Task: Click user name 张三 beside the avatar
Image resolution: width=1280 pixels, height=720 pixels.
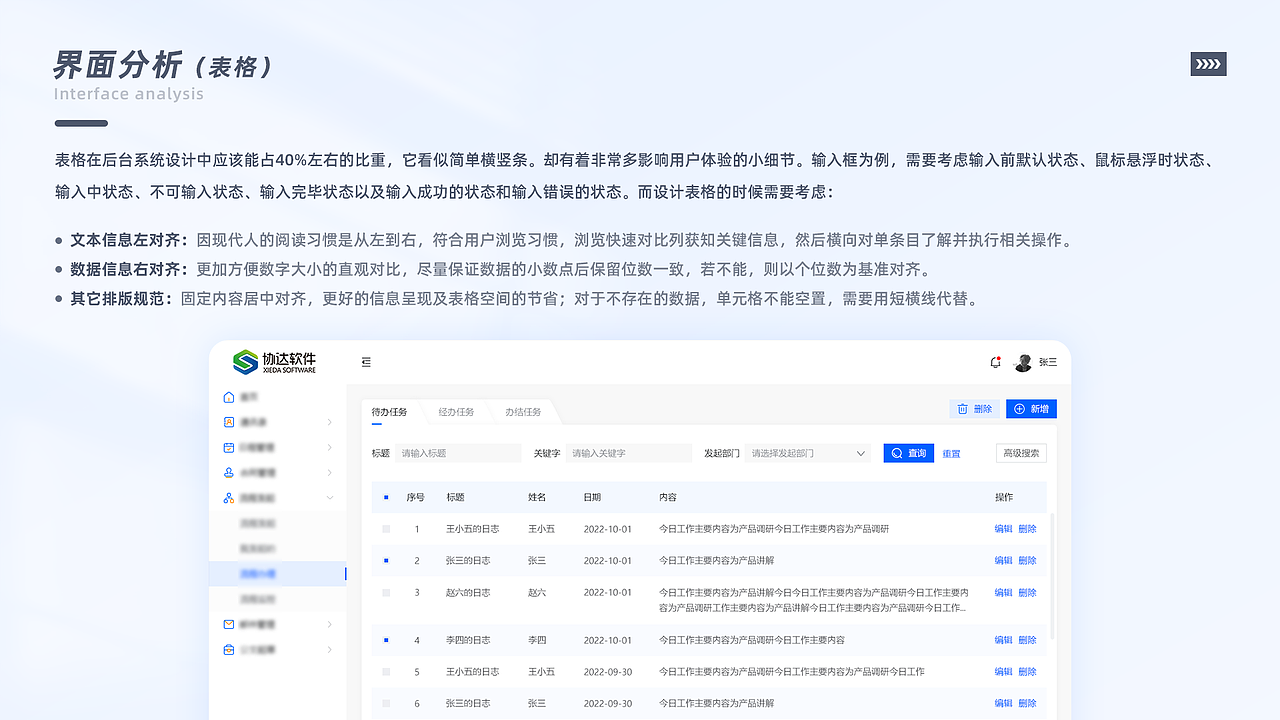Action: 1048,363
